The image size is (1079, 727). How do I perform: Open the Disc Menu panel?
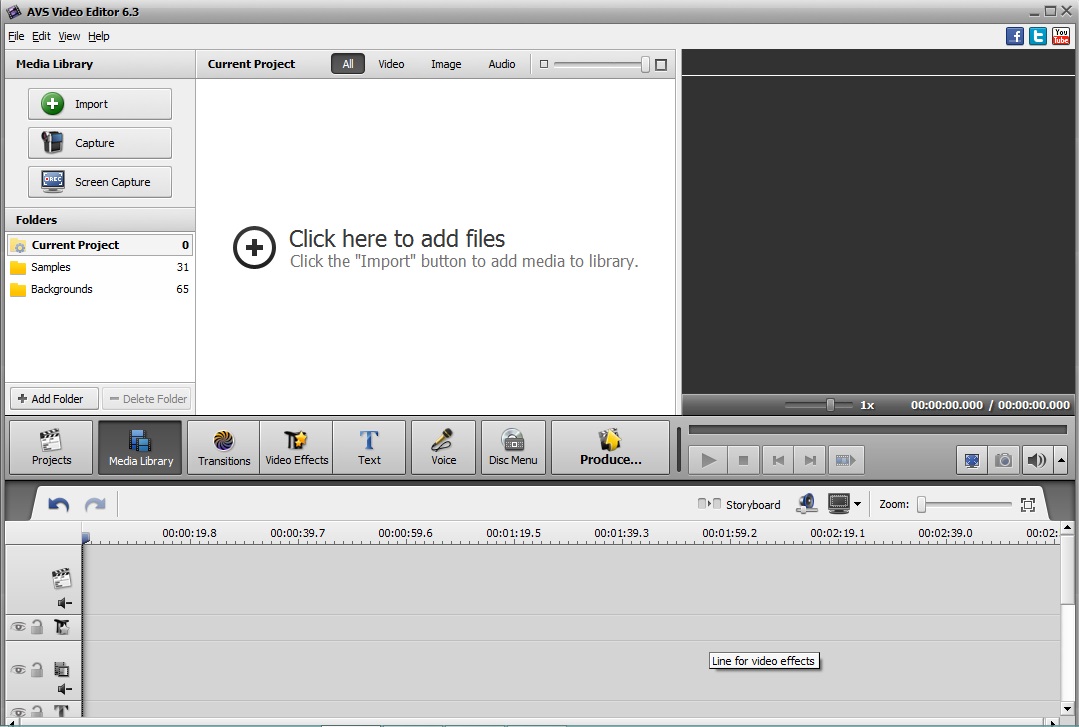(x=513, y=447)
